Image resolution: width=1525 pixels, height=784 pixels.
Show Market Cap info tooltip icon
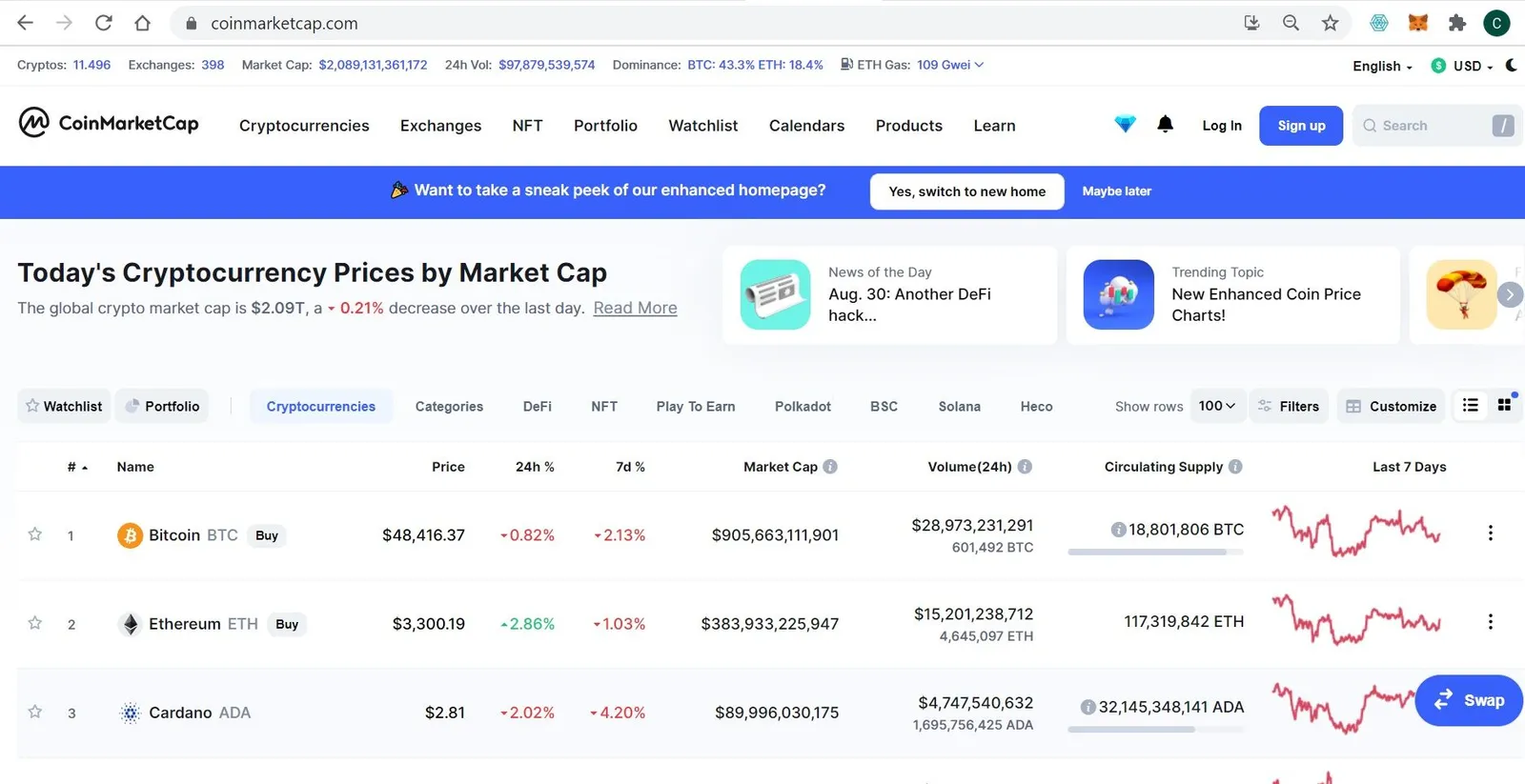[x=830, y=467]
